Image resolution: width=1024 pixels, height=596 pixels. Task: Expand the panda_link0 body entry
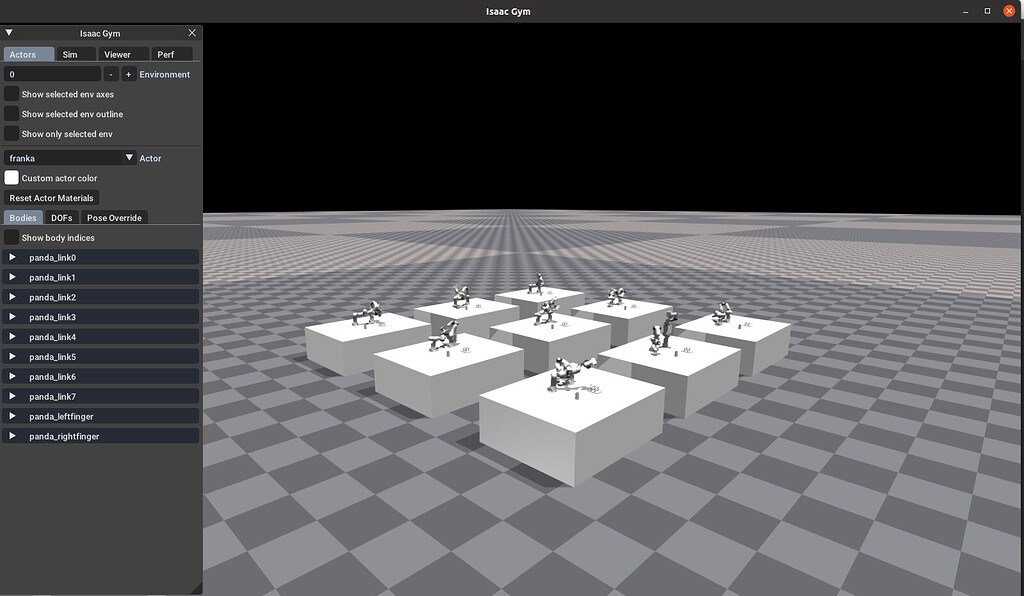(12, 257)
